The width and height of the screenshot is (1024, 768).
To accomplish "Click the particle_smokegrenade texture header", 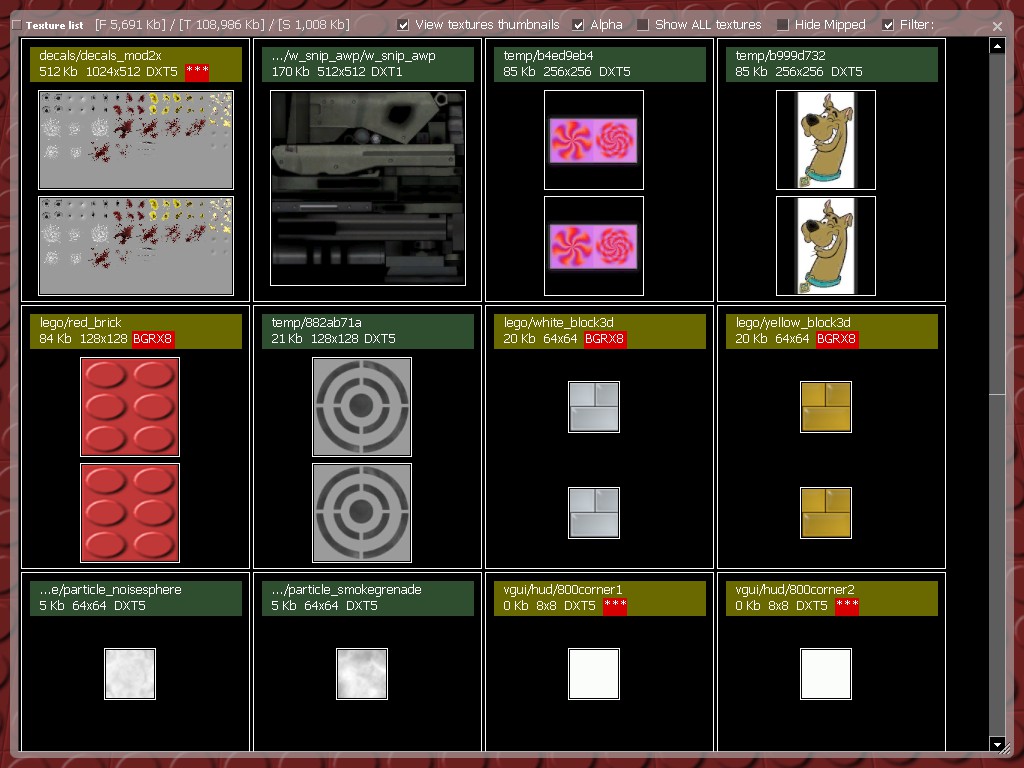I will pos(368,597).
